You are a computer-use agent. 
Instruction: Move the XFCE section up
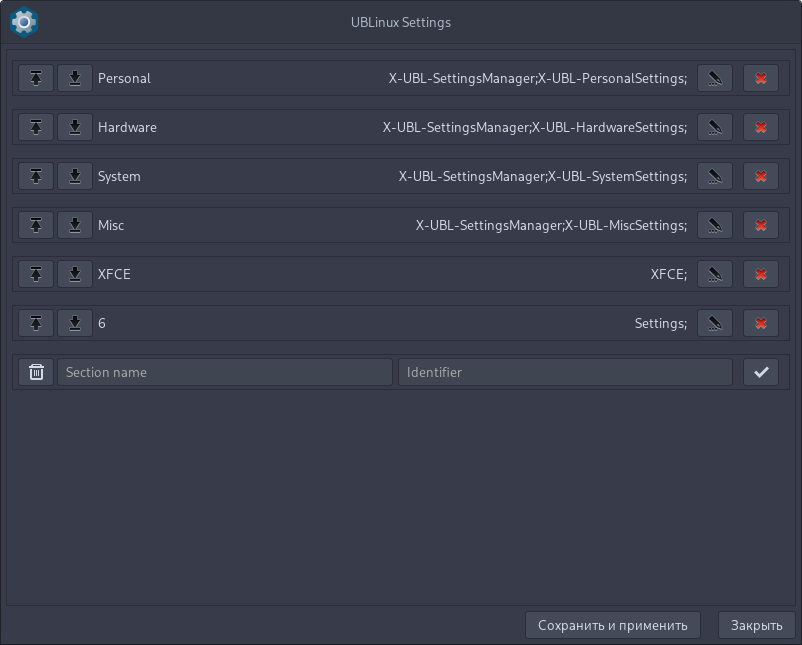click(x=36, y=274)
